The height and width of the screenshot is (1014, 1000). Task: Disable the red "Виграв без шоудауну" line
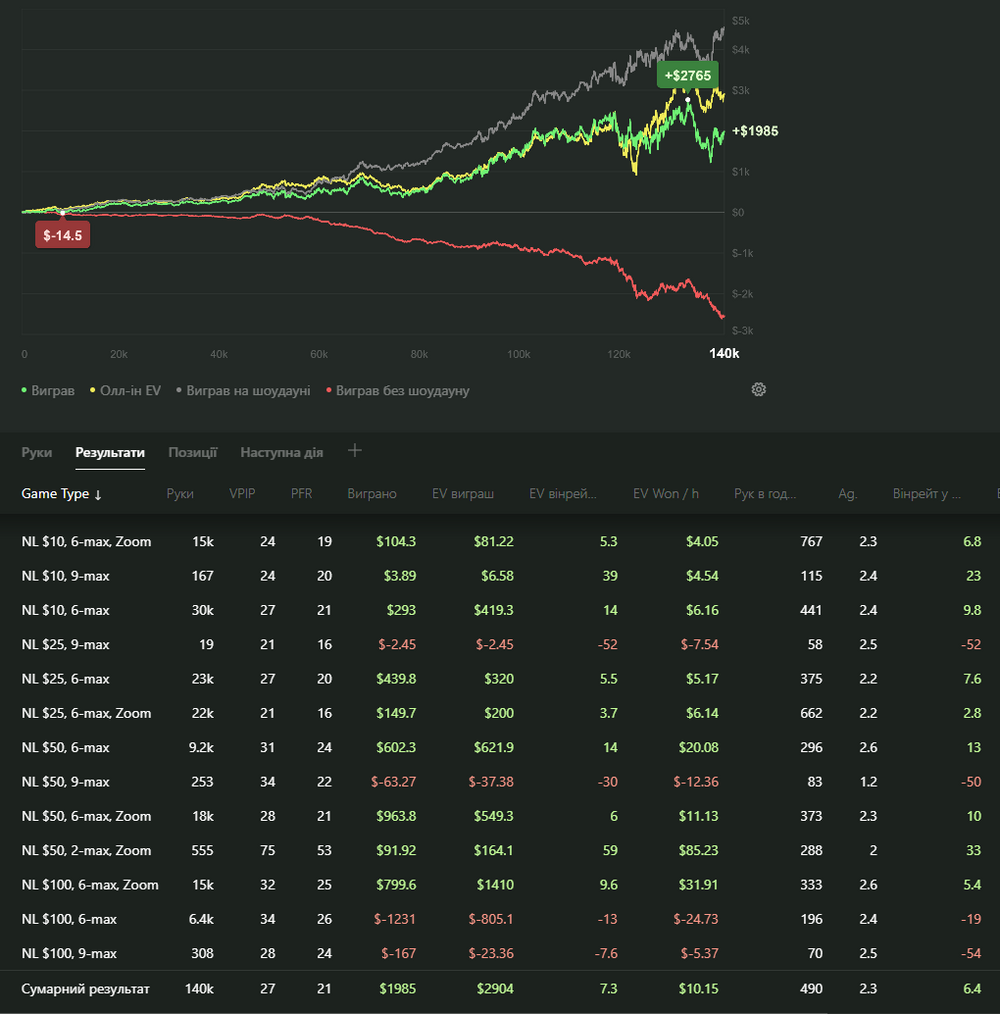click(x=397, y=391)
